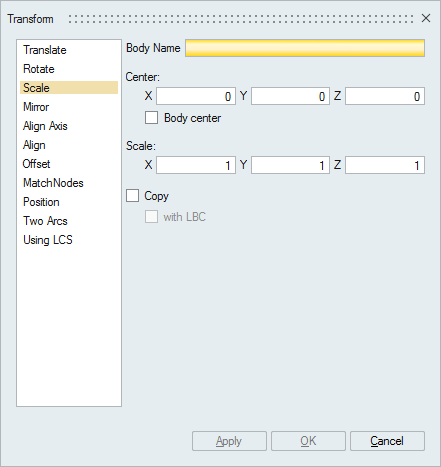Click the Scale X input field
Image resolution: width=441 pixels, height=467 pixels.
tap(196, 165)
